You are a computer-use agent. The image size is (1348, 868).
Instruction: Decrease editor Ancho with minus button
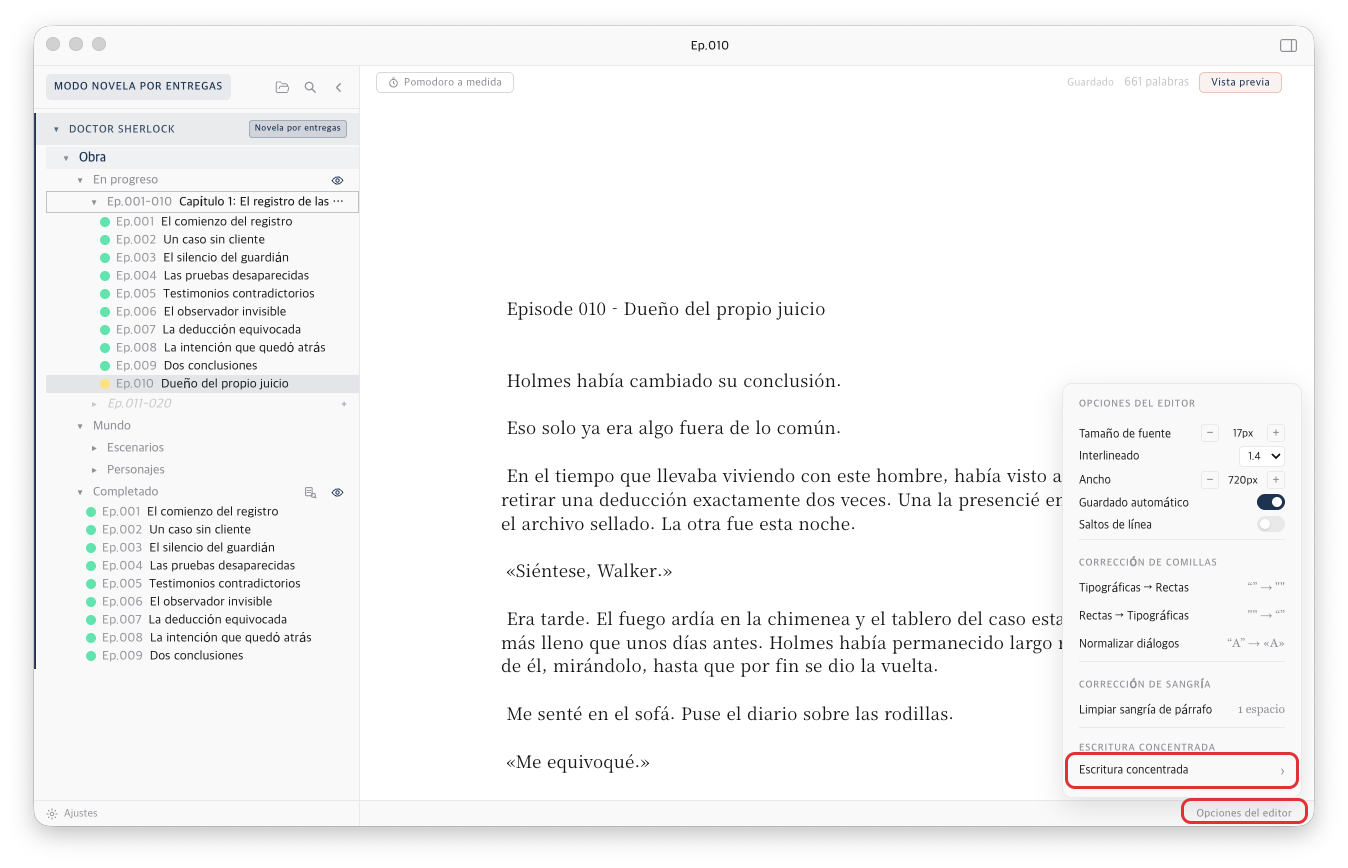coord(1210,480)
